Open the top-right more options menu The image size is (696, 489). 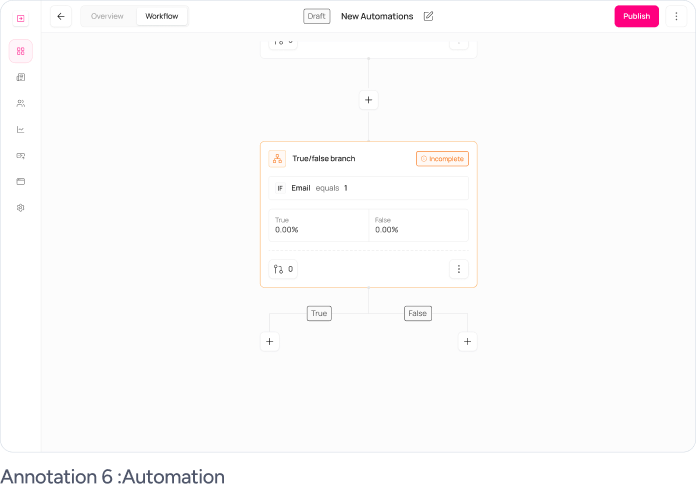676,16
